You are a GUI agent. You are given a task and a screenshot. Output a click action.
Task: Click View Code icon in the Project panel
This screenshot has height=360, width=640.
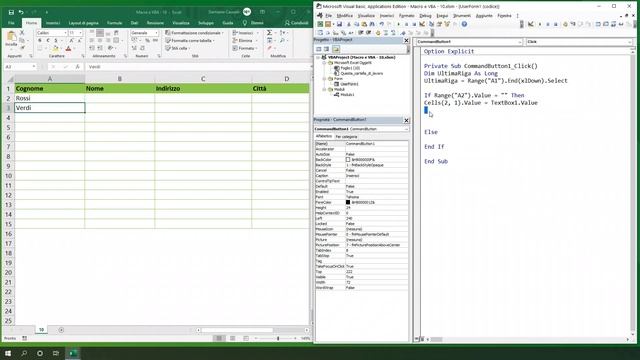[319, 49]
